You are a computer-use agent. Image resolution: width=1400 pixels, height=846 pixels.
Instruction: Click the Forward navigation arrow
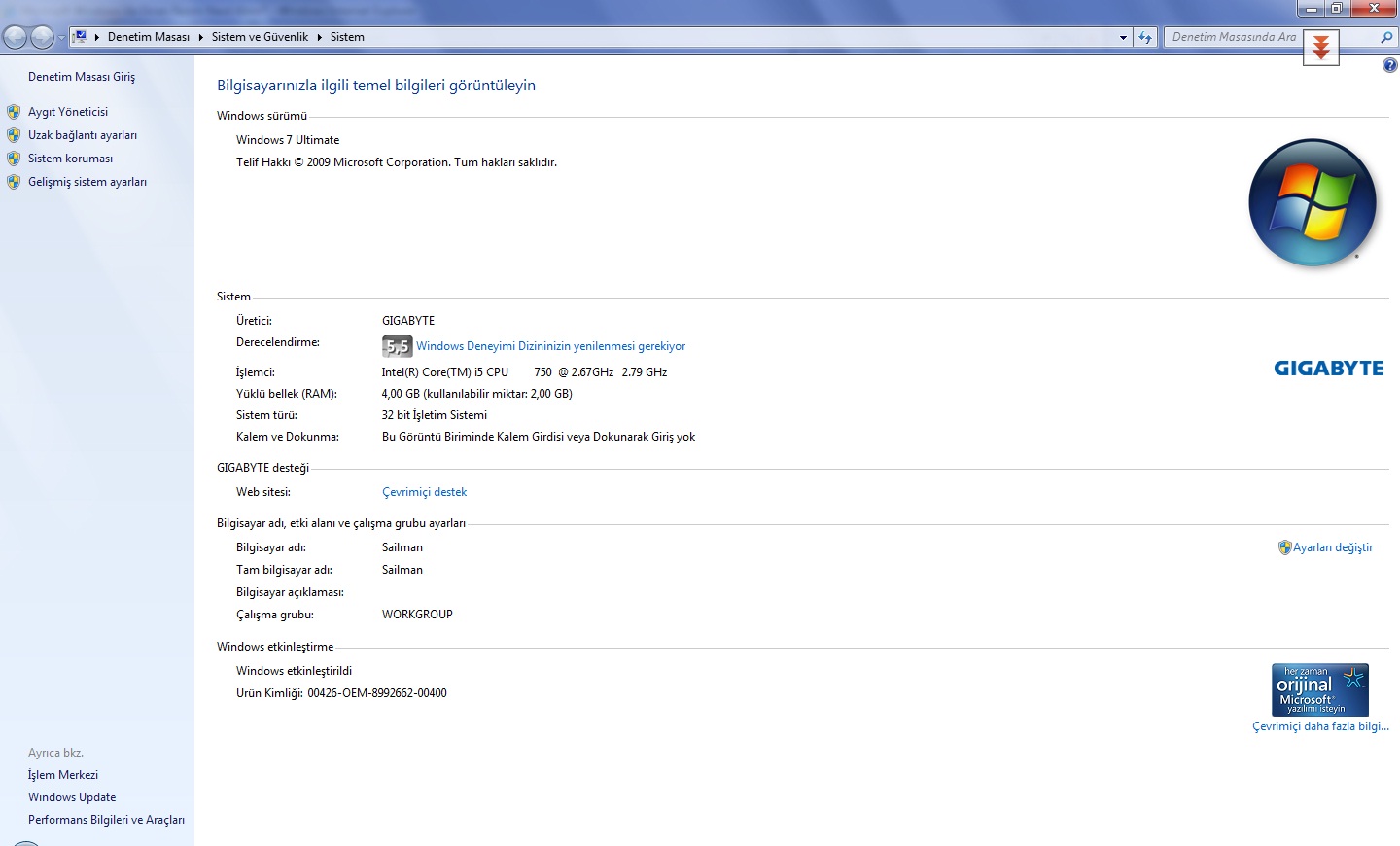[42, 37]
